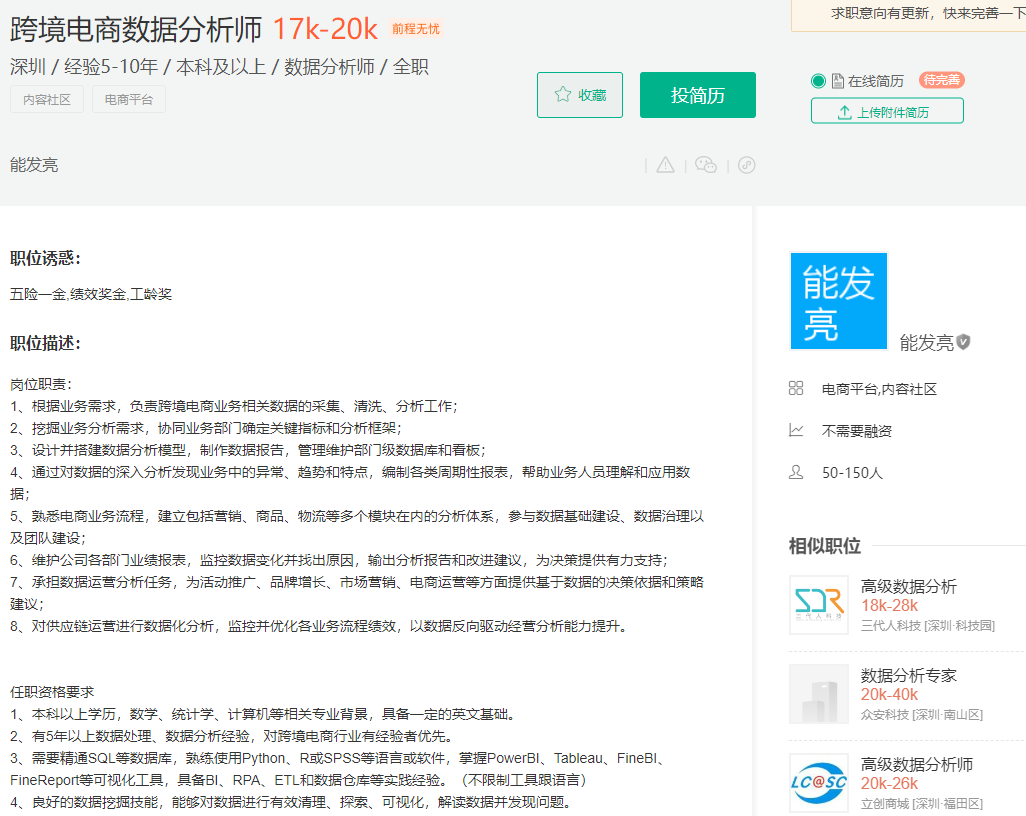Click the 众安科技 placeholder logo
The image size is (1026, 816).
point(818,694)
